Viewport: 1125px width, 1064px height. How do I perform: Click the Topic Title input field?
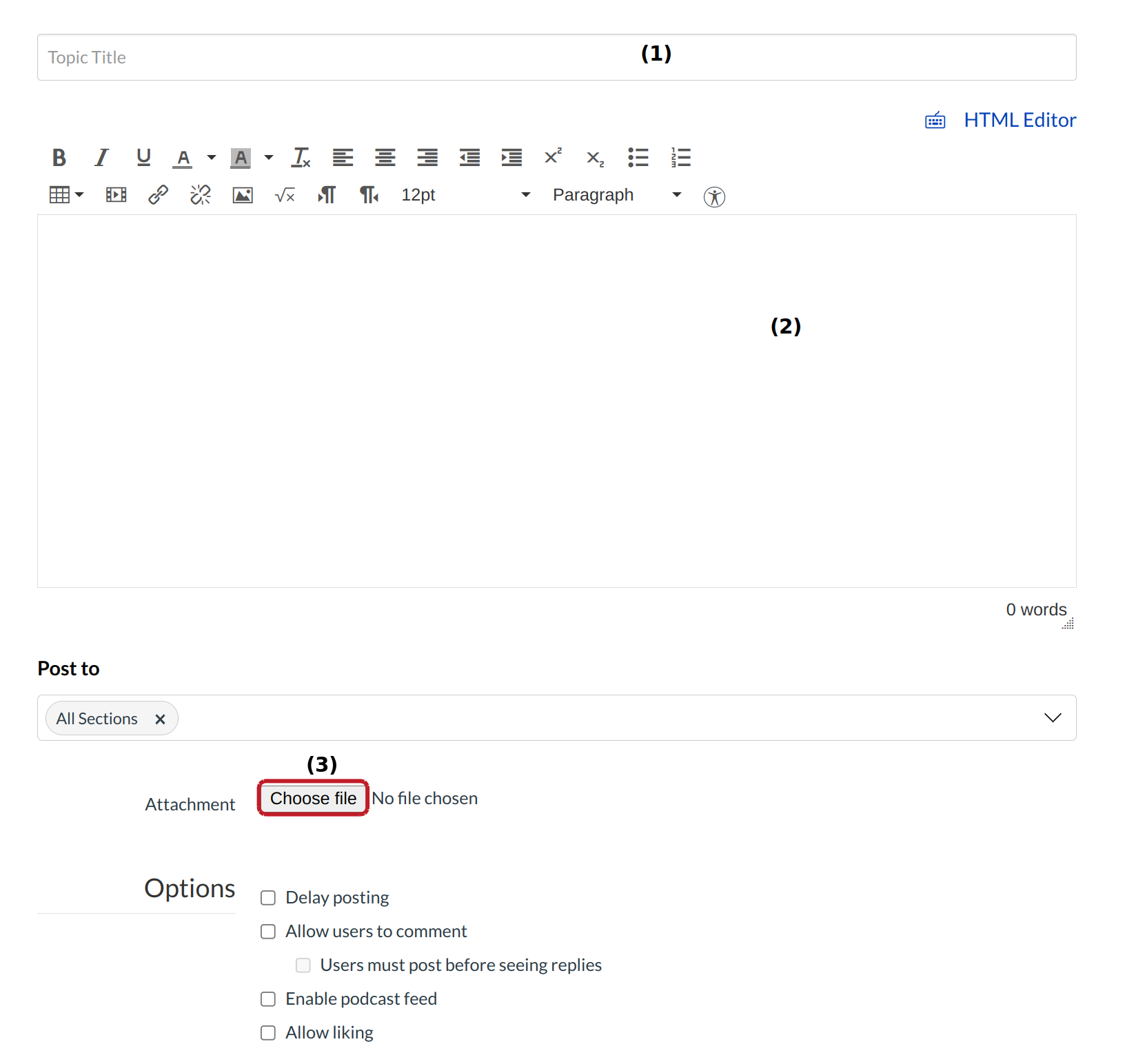(x=345, y=57)
